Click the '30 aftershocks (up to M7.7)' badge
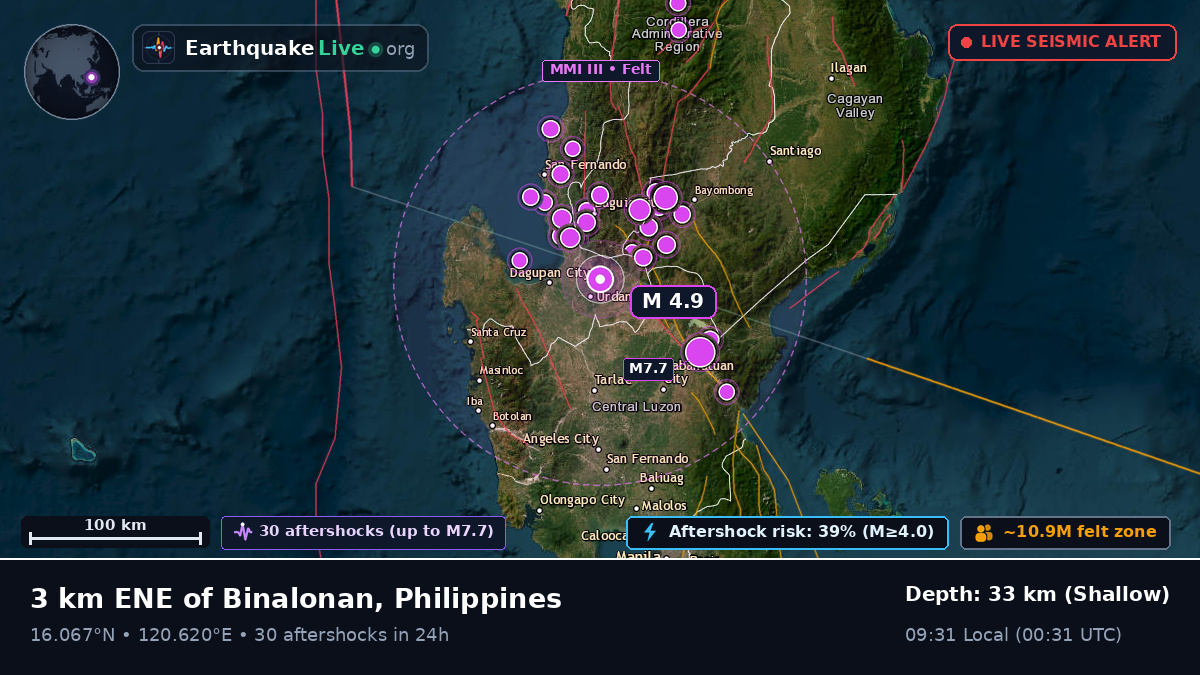The width and height of the screenshot is (1200, 675). pyautogui.click(x=364, y=532)
